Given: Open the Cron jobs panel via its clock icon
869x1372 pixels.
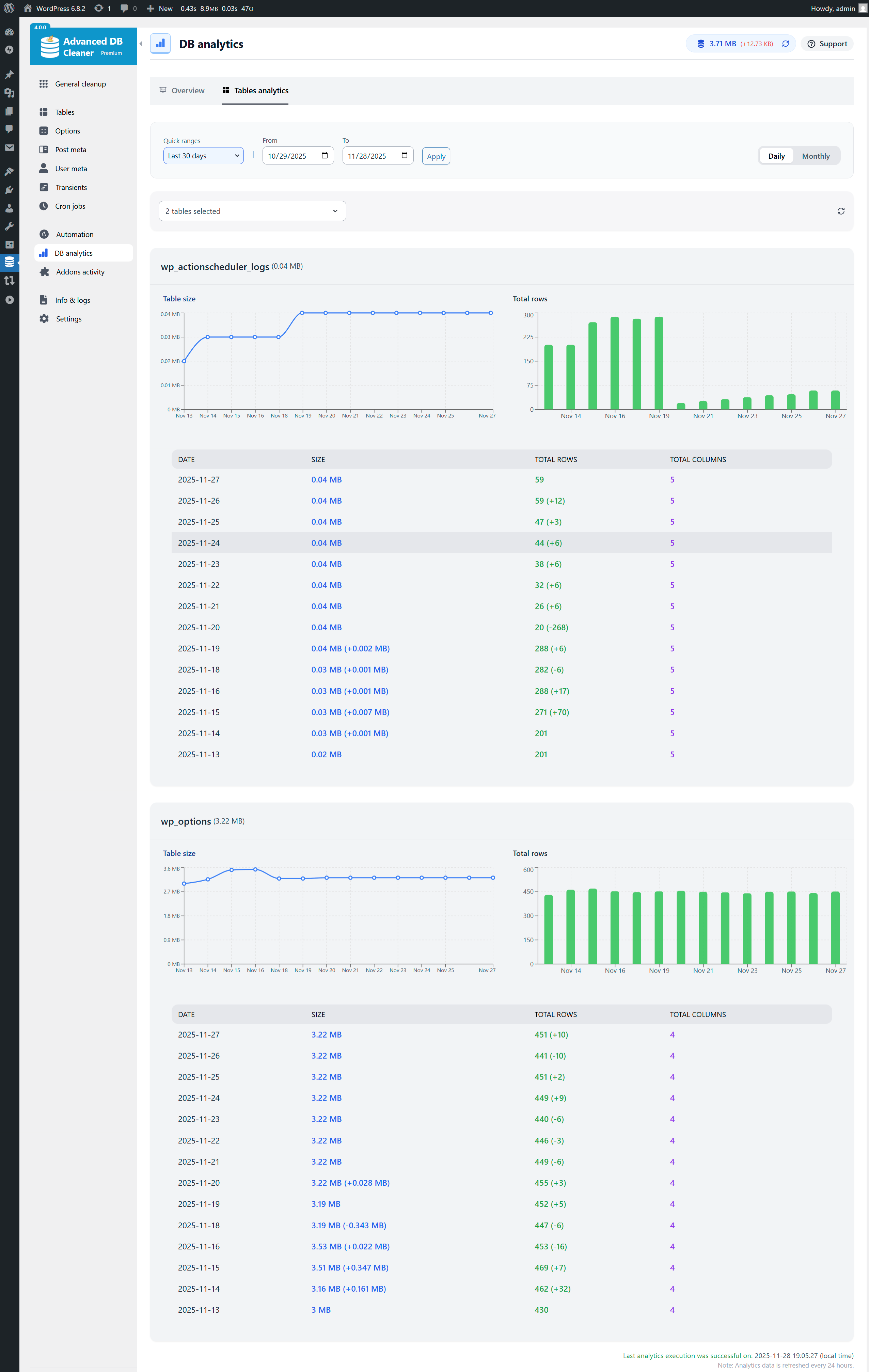Looking at the screenshot, I should point(45,206).
